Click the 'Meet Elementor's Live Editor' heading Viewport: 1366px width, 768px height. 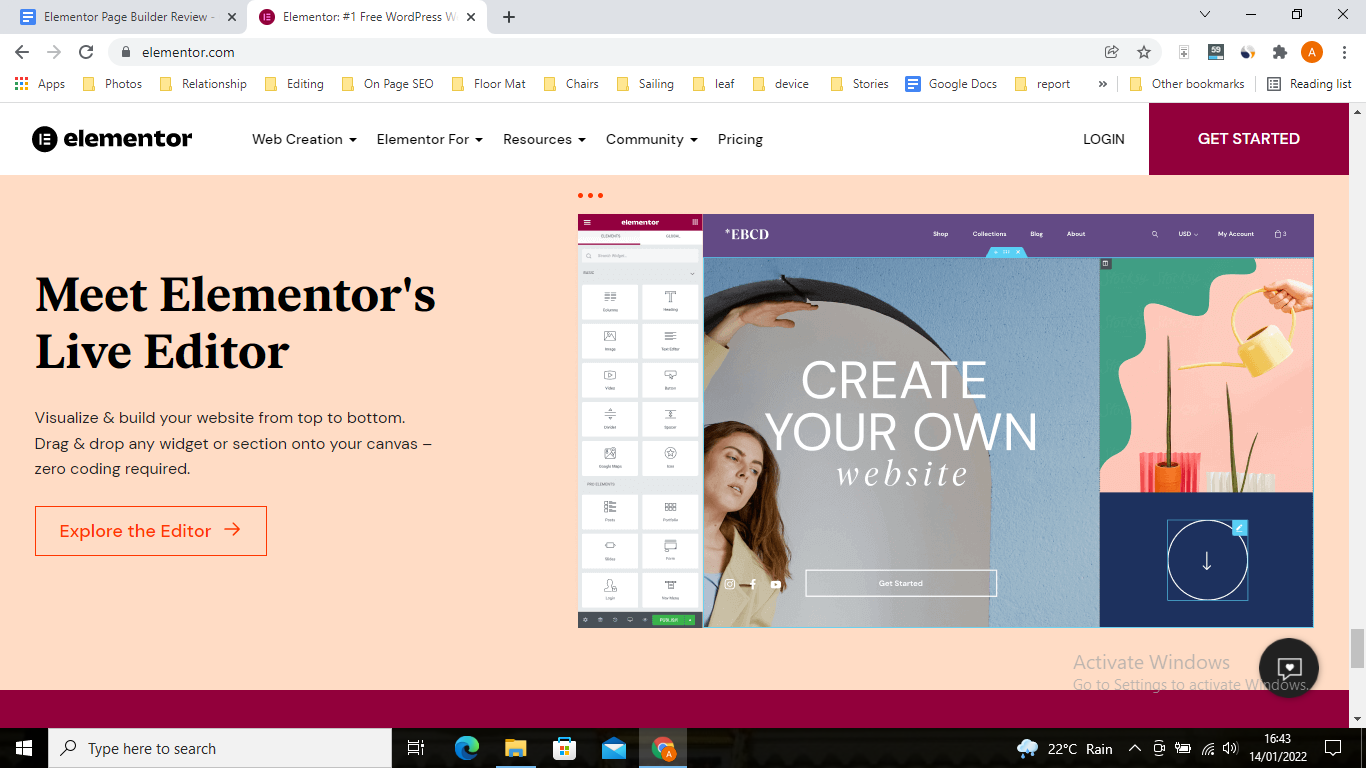235,323
